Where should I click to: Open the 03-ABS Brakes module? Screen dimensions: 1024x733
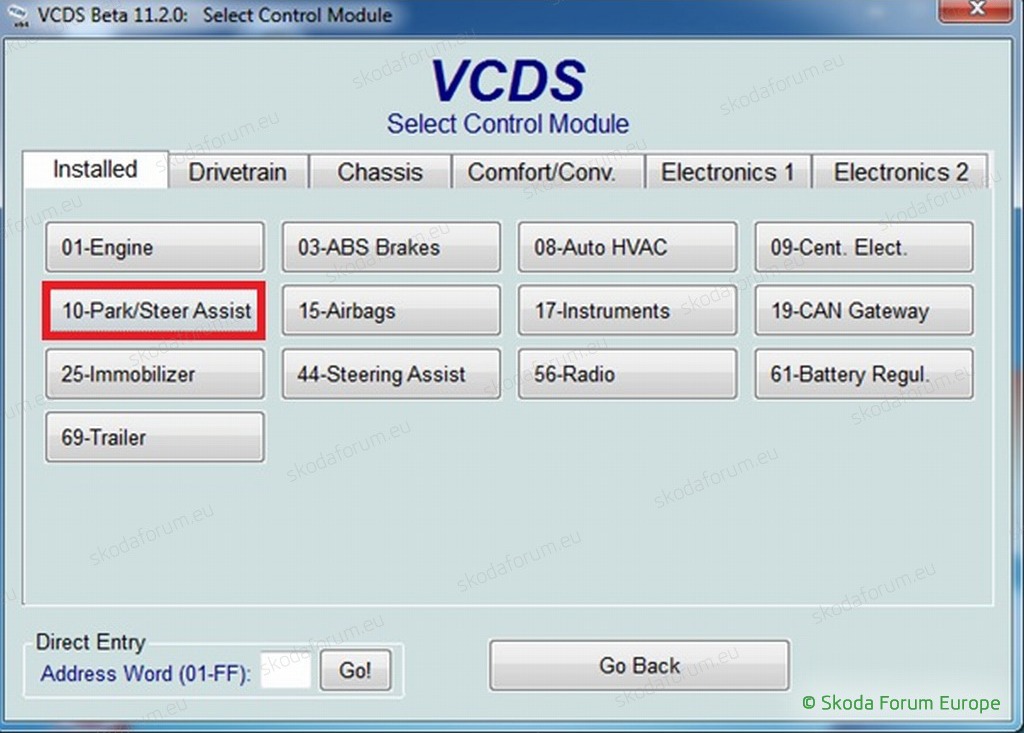click(391, 247)
